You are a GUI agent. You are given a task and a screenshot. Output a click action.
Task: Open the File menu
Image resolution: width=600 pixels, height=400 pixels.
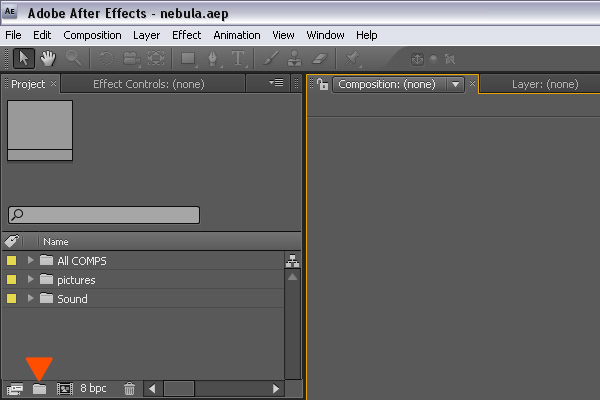[x=13, y=35]
